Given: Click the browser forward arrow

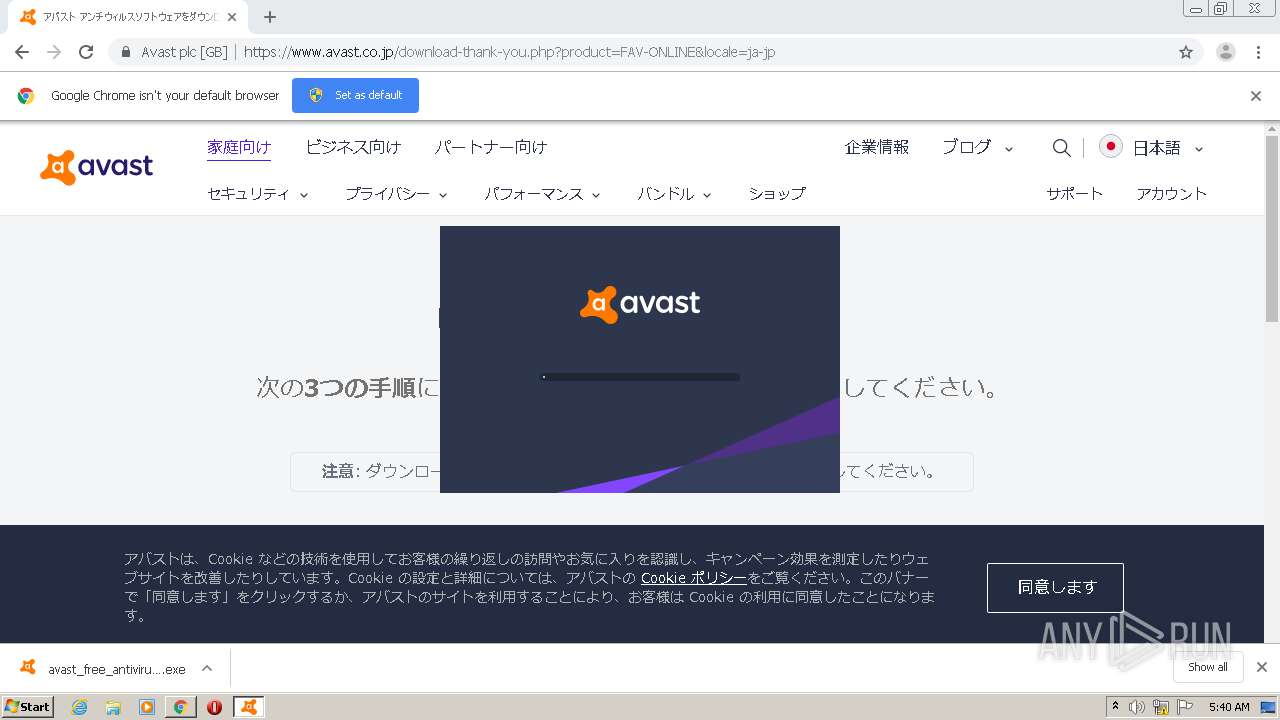Looking at the screenshot, I should (x=54, y=52).
